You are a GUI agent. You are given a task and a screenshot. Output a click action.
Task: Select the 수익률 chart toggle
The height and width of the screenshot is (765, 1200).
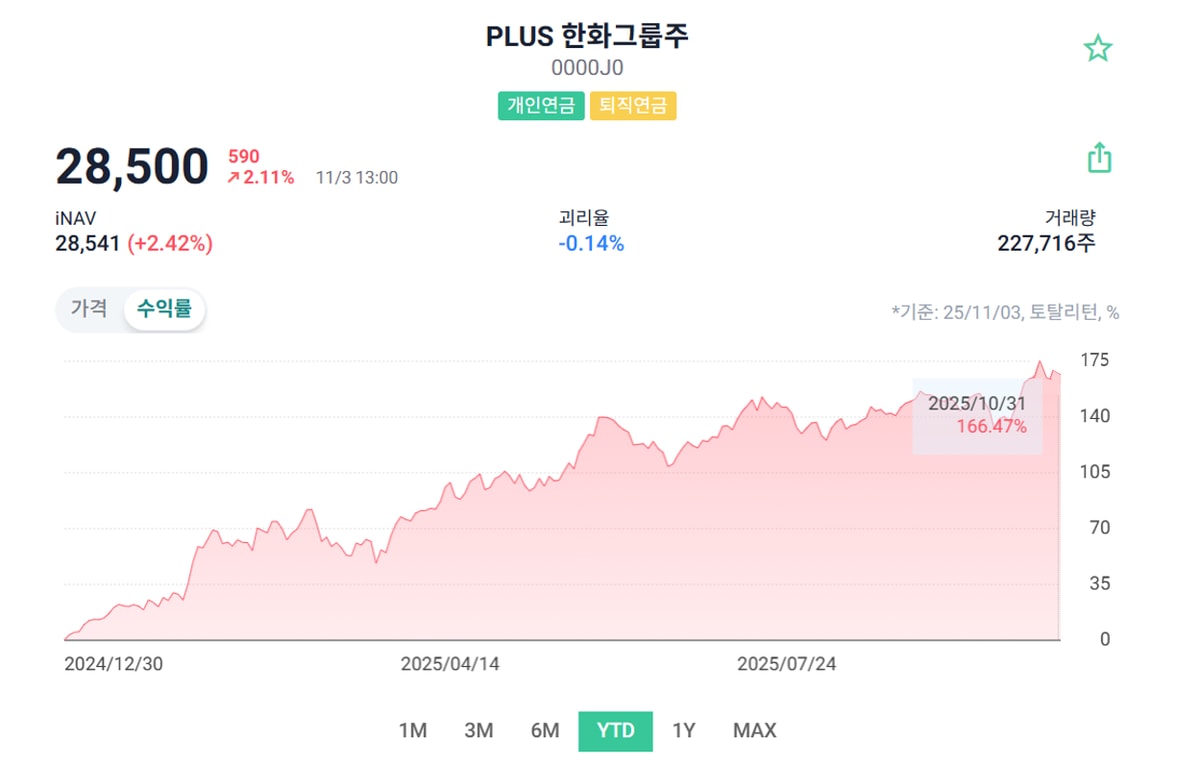[x=164, y=309]
